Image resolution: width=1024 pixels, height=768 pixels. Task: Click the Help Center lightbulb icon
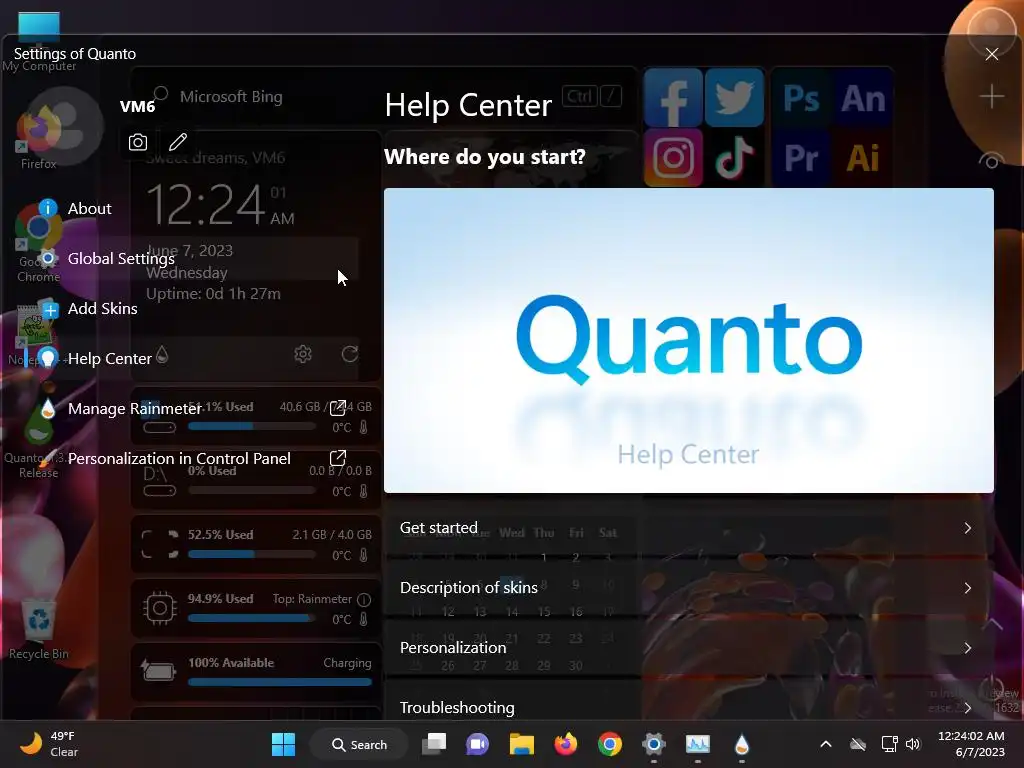coord(48,358)
